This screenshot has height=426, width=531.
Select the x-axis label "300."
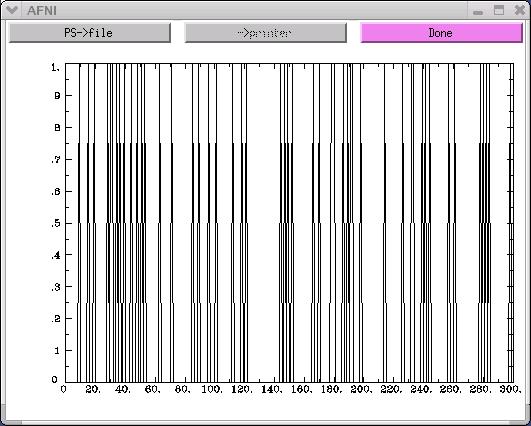tap(510, 389)
